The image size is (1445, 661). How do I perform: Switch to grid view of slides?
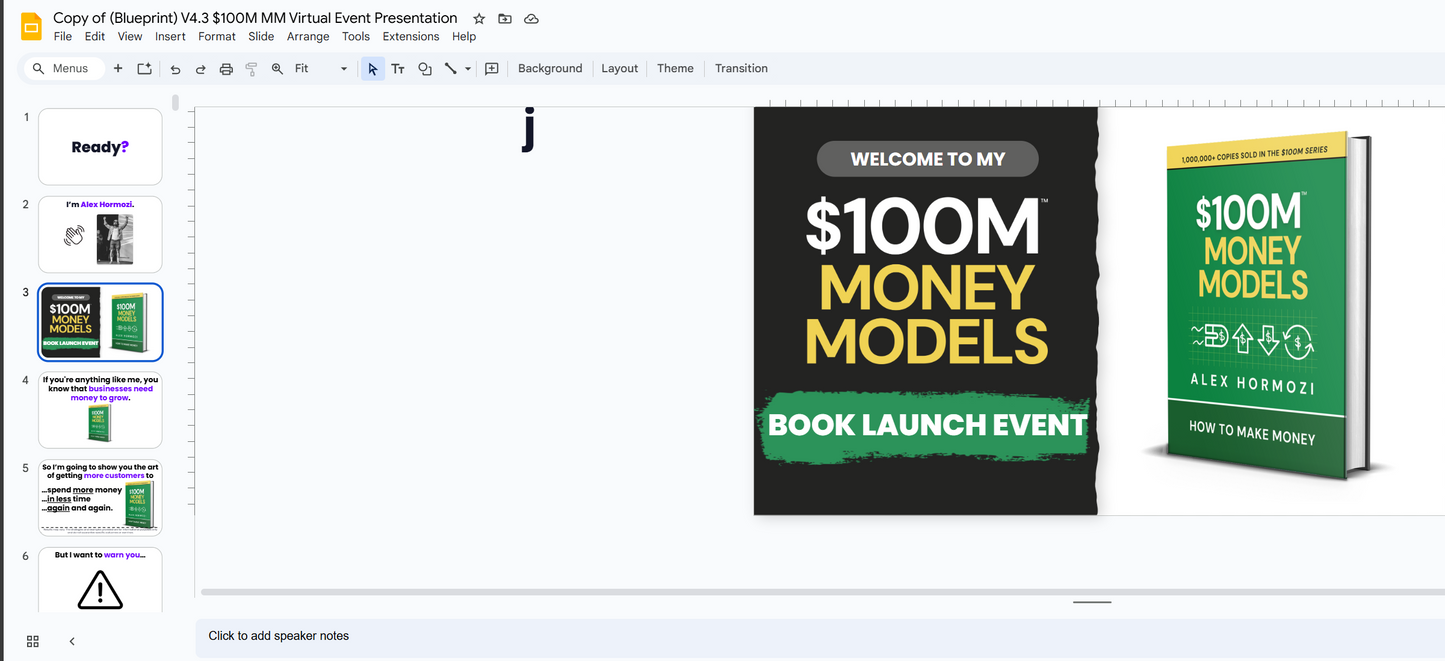point(32,641)
